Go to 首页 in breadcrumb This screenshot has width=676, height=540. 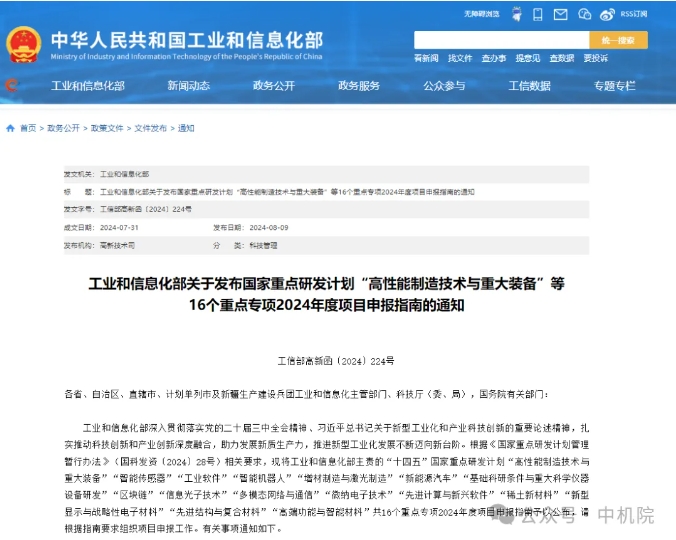pos(28,128)
